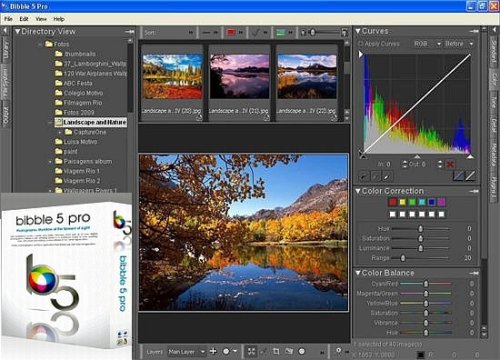The height and width of the screenshot is (360, 500).
Task: Select the gray point eyedropper in Curves
Action: 376,176
